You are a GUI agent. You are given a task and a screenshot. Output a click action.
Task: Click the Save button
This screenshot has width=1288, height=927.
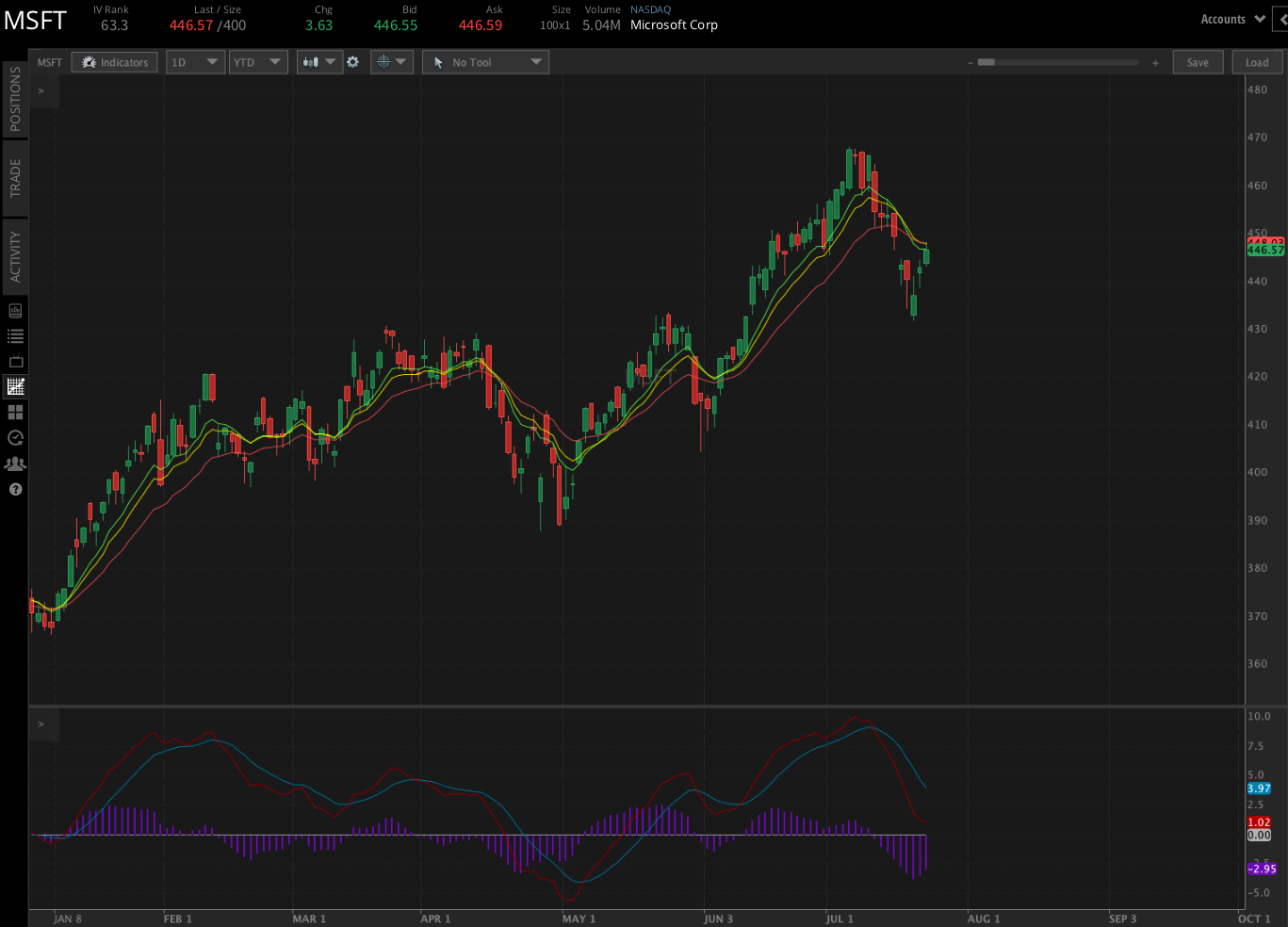(x=1198, y=61)
